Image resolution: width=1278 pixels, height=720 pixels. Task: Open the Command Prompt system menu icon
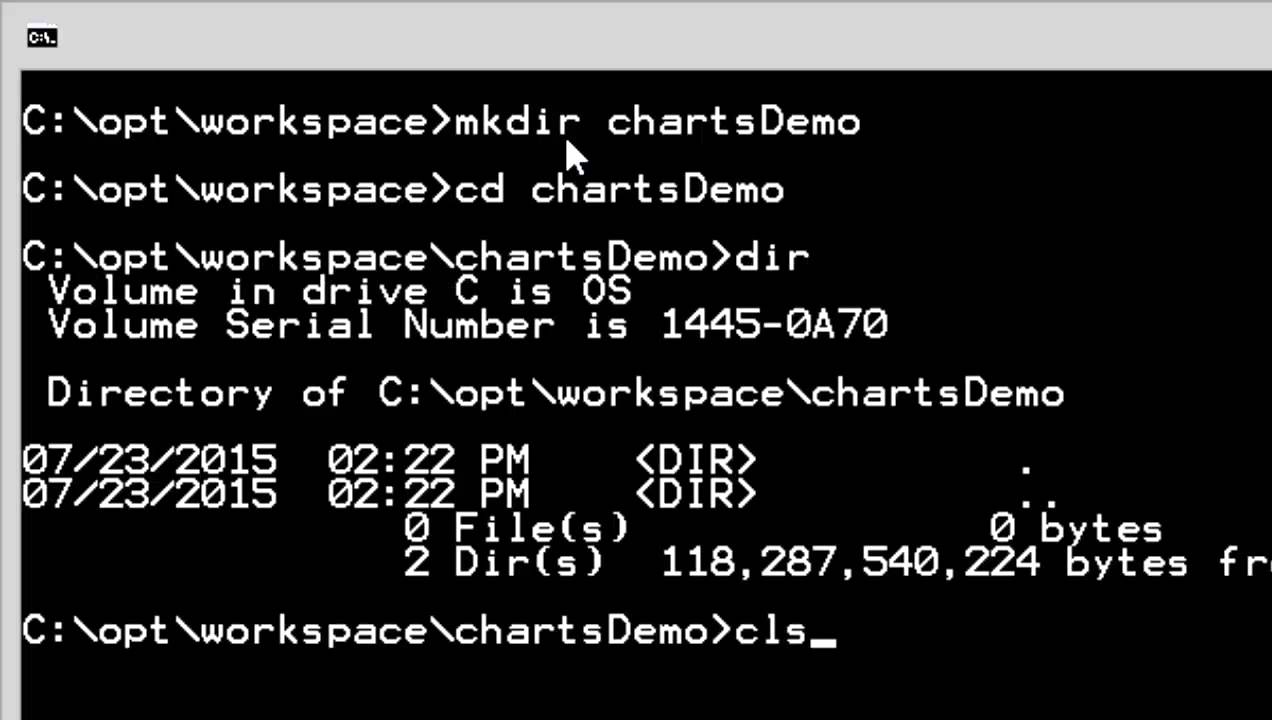[x=42, y=38]
